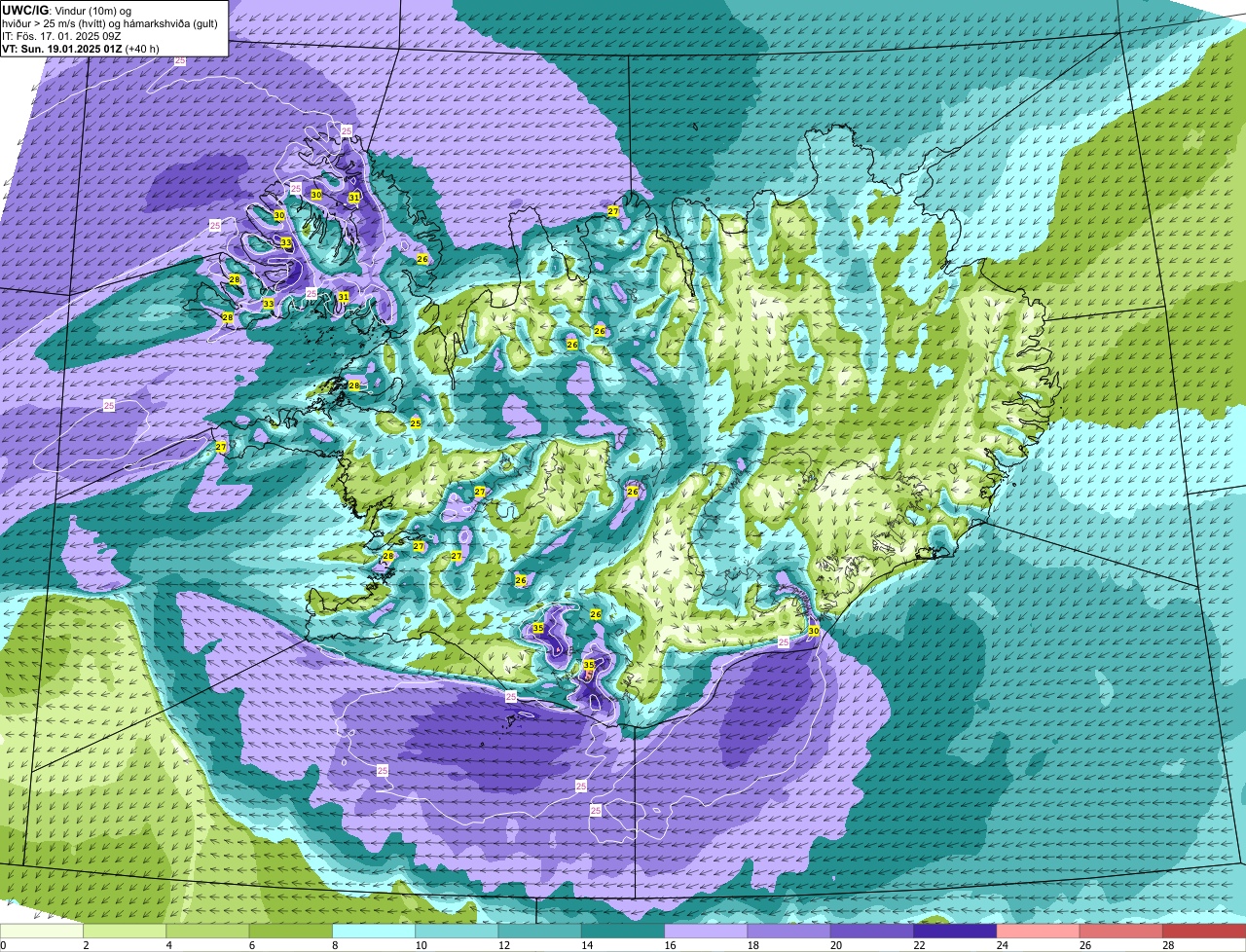Click the 20–22 m/s legend color box
This screenshot has height=952, width=1246.
click(x=873, y=932)
